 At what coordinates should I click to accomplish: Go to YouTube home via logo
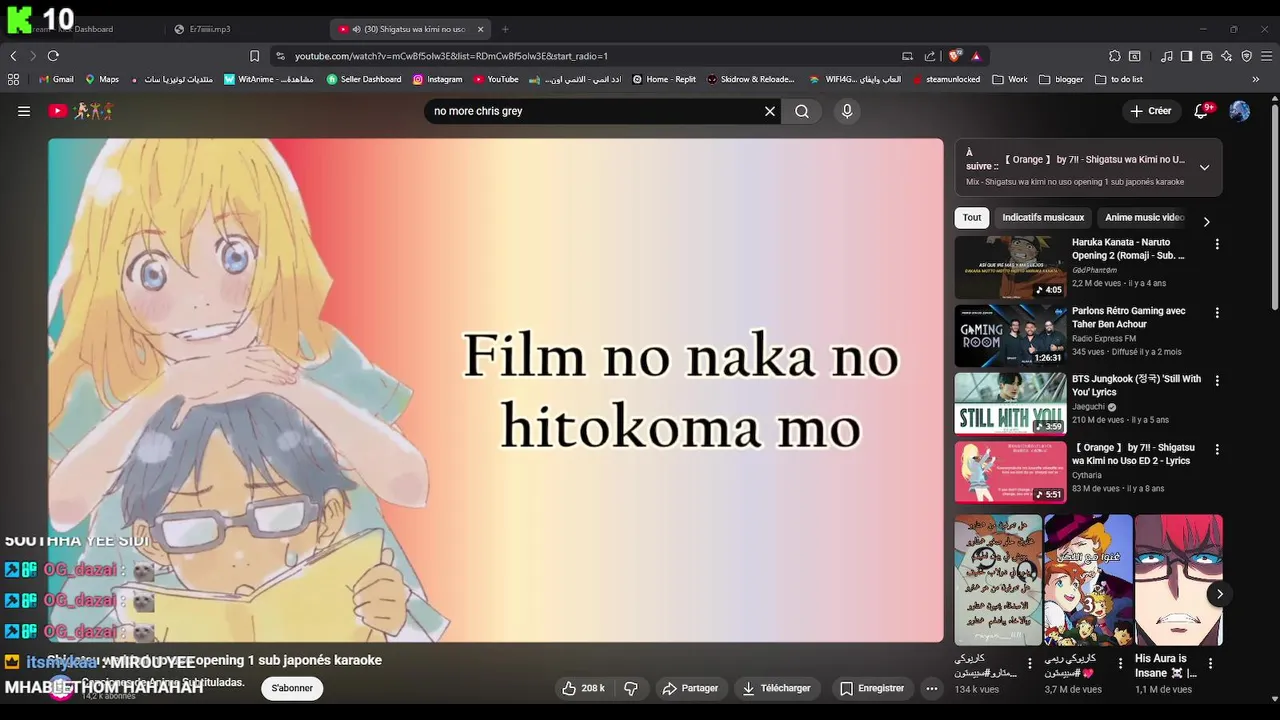tap(81, 111)
